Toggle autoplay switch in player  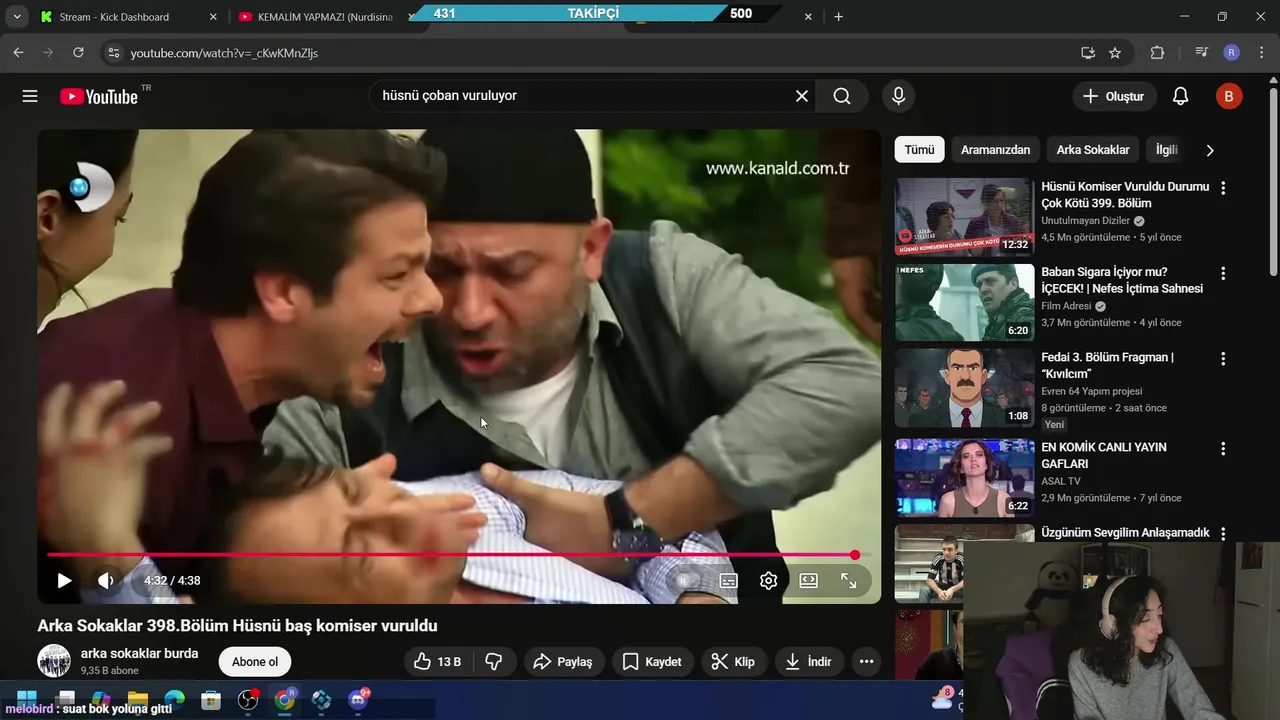684,581
